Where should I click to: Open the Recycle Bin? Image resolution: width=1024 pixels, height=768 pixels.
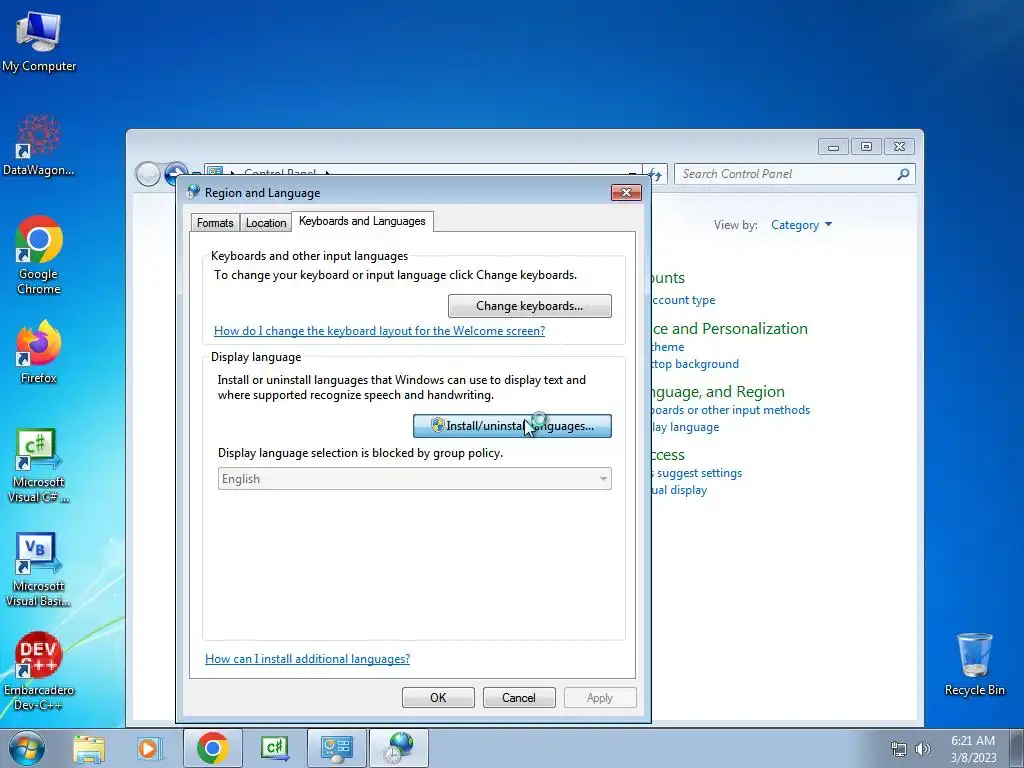pyautogui.click(x=974, y=664)
